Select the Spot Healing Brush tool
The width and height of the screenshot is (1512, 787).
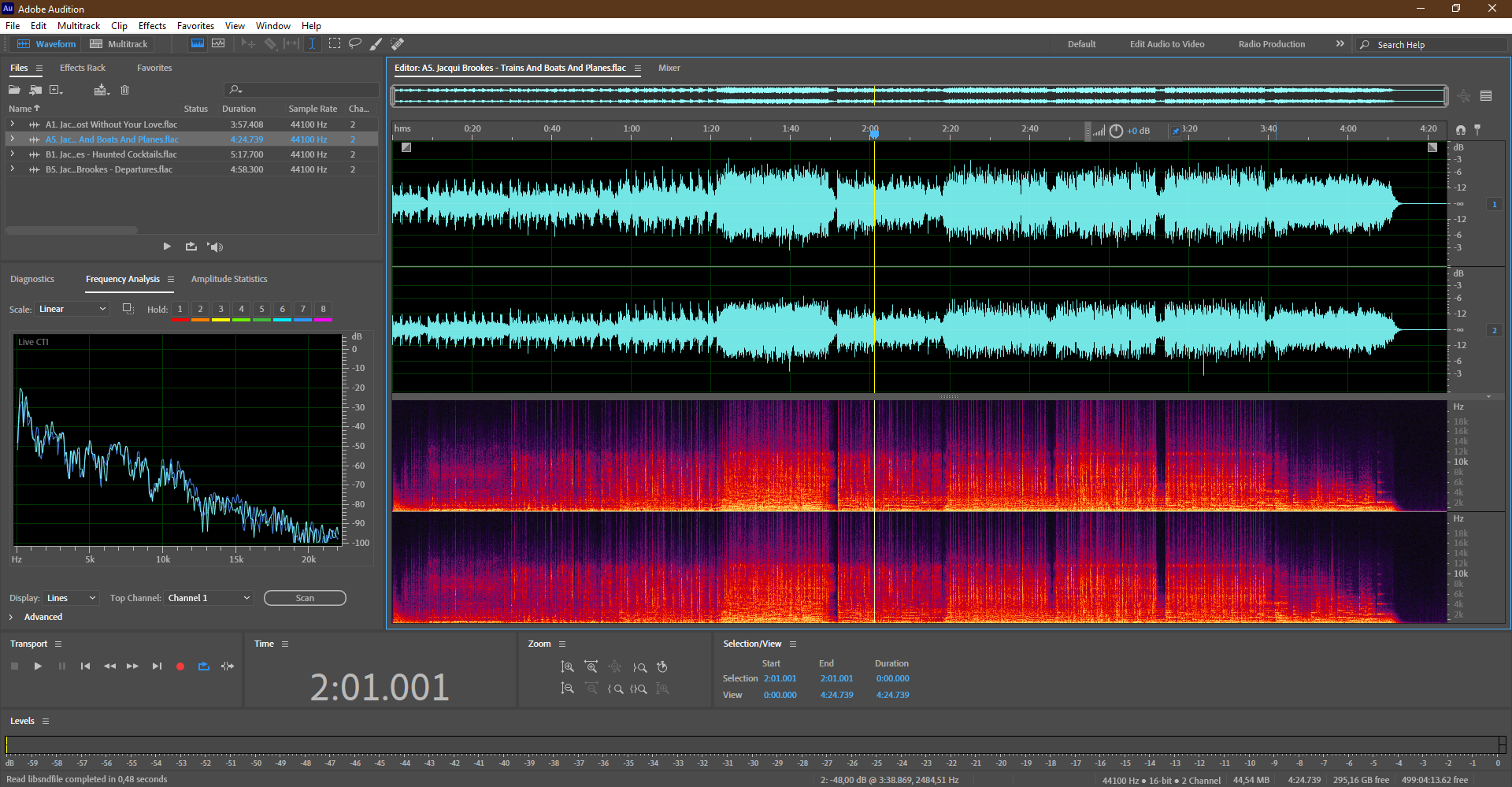click(398, 44)
